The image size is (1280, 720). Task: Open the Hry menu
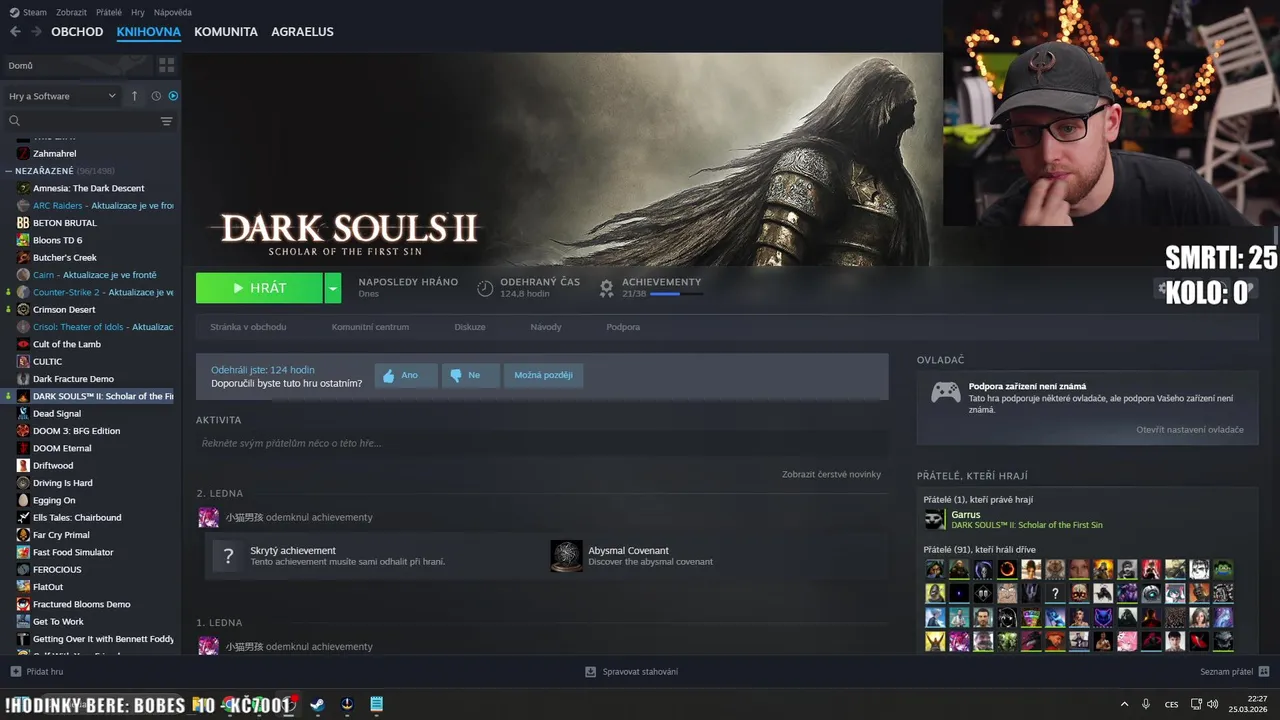point(138,12)
